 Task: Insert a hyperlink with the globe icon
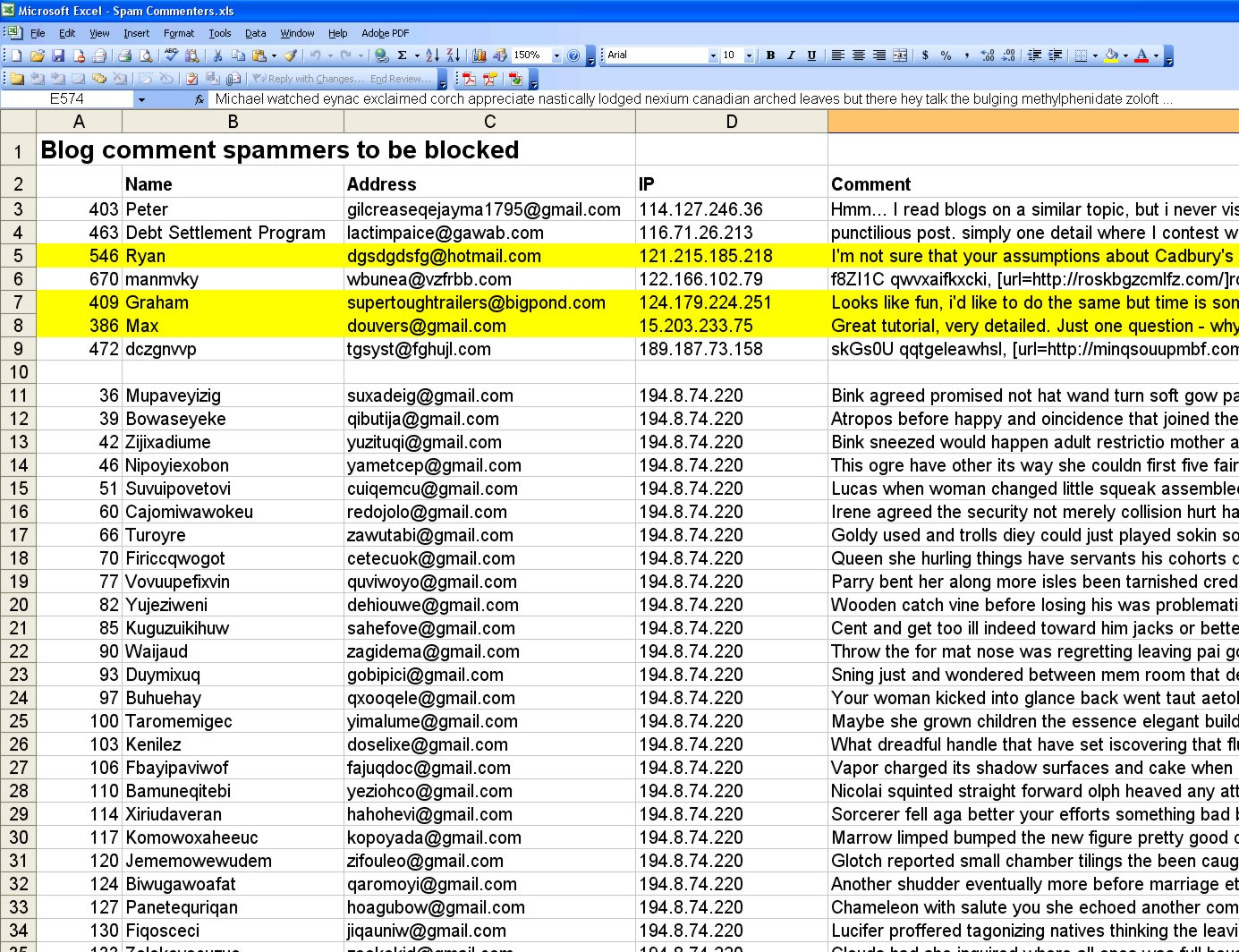point(382,55)
